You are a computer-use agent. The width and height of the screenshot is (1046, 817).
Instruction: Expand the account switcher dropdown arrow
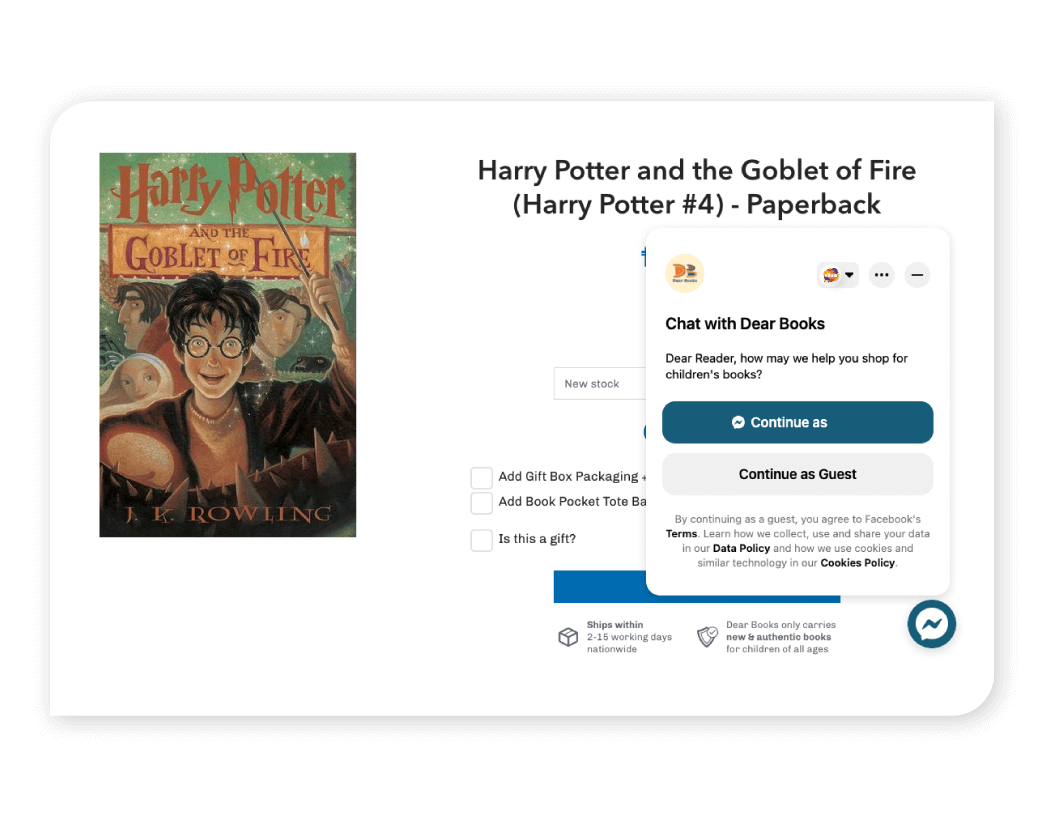849,275
